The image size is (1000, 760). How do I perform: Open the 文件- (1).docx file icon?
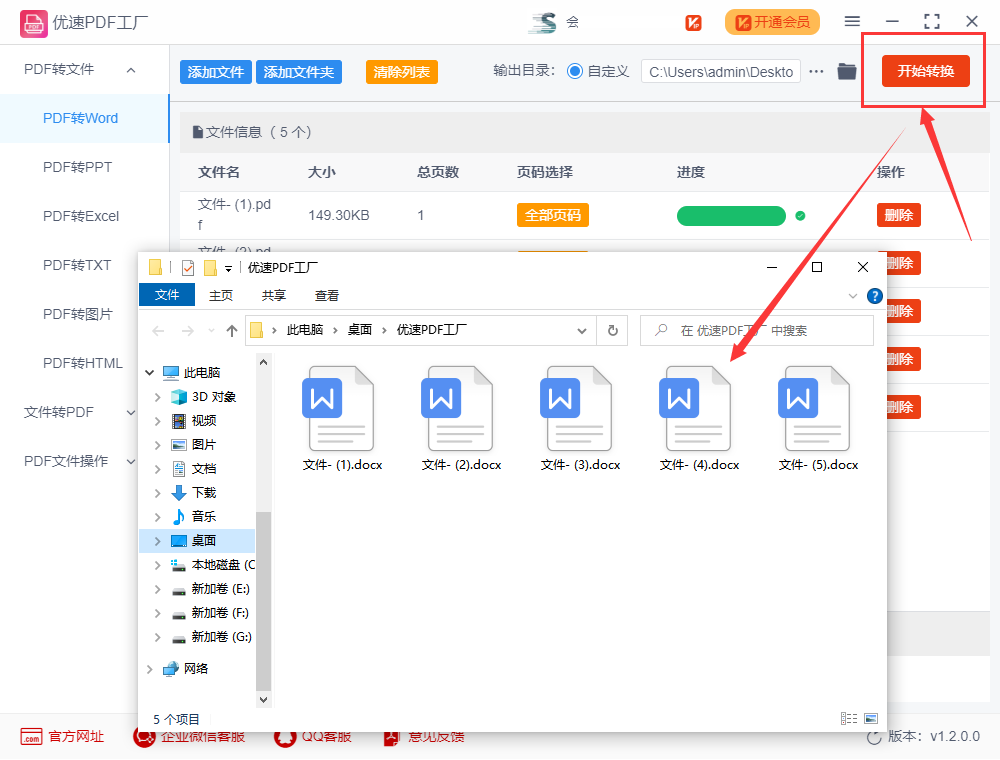click(337, 409)
